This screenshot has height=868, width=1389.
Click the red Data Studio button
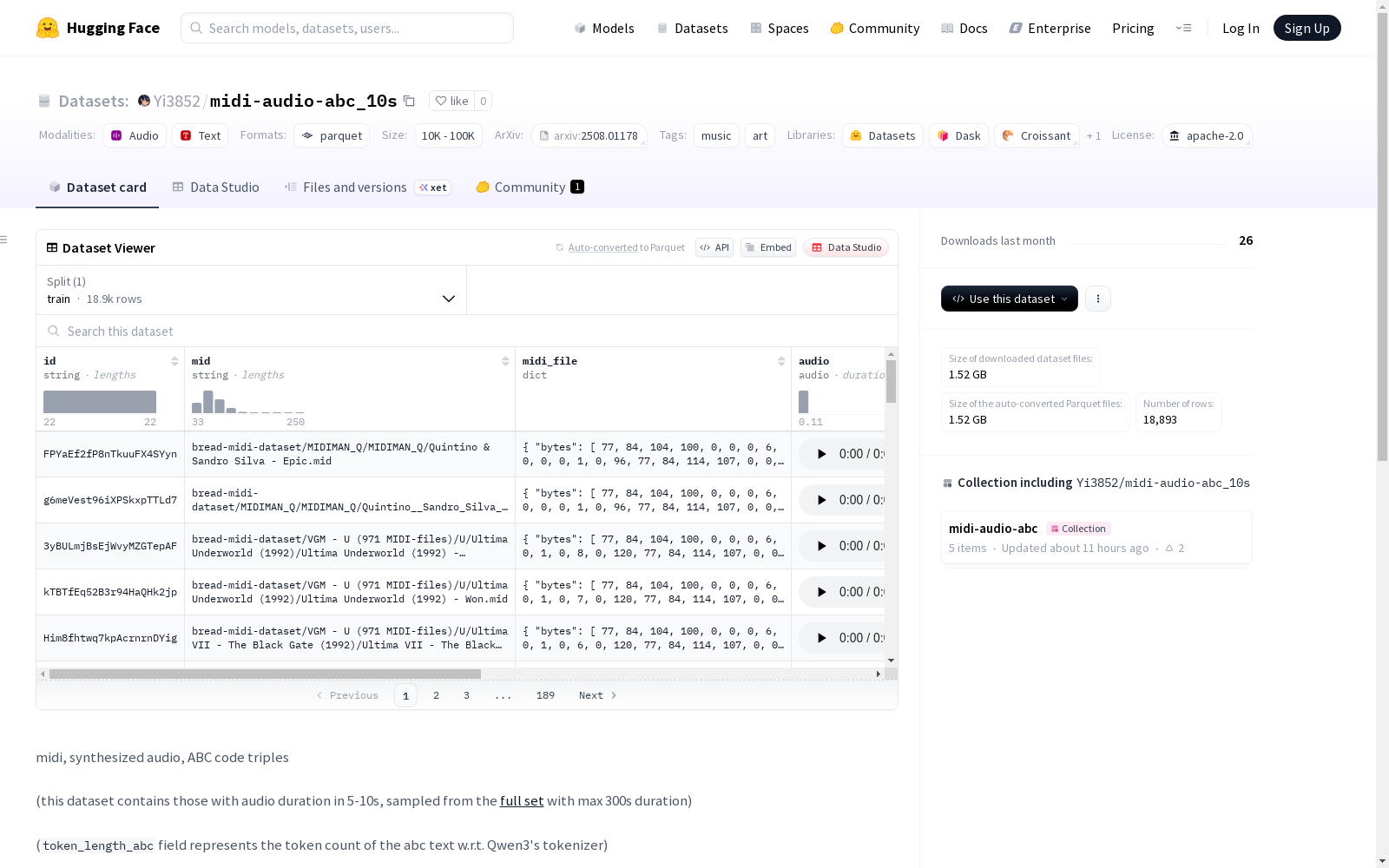(x=846, y=247)
